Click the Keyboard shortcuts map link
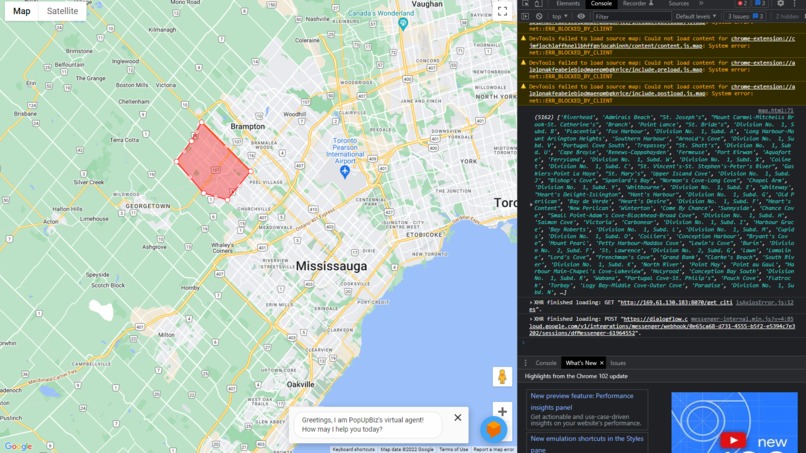Image resolution: width=806 pixels, height=453 pixels. click(353, 449)
